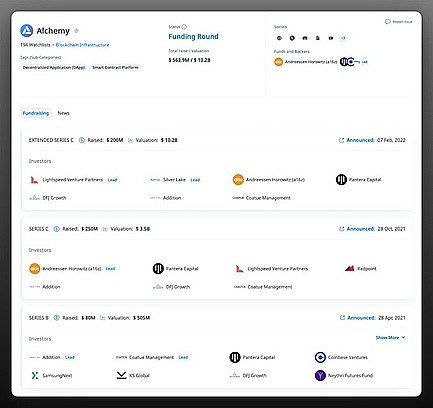Open Silver Lake investor in Extended Series C
This screenshot has height=408, width=433.
168,180
